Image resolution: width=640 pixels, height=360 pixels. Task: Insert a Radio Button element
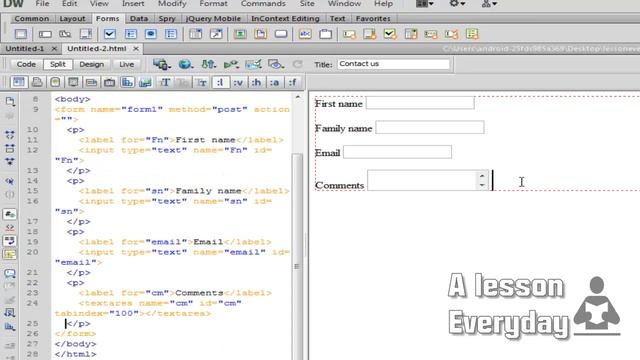pos(151,34)
